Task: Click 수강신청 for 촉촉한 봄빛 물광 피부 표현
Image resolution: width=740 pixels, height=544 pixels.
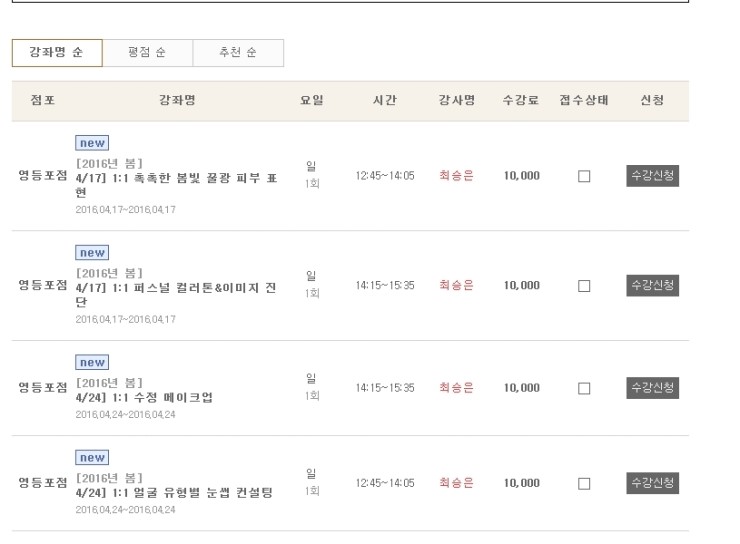Action: click(x=653, y=176)
